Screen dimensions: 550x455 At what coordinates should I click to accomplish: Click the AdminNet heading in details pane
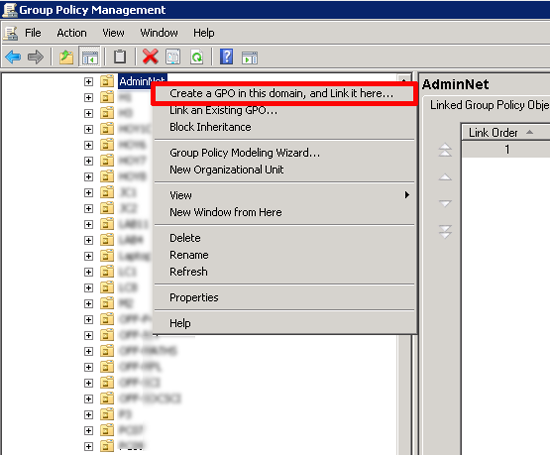(455, 84)
